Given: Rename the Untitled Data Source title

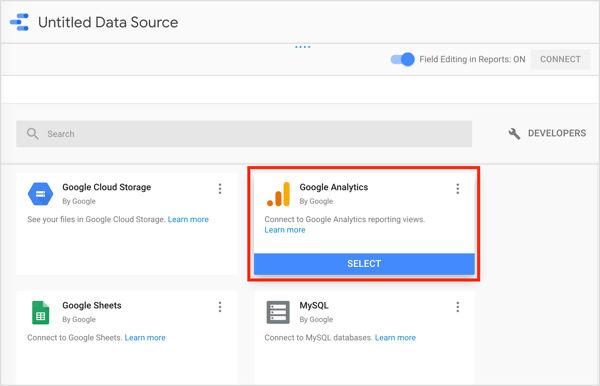Looking at the screenshot, I should coord(108,22).
